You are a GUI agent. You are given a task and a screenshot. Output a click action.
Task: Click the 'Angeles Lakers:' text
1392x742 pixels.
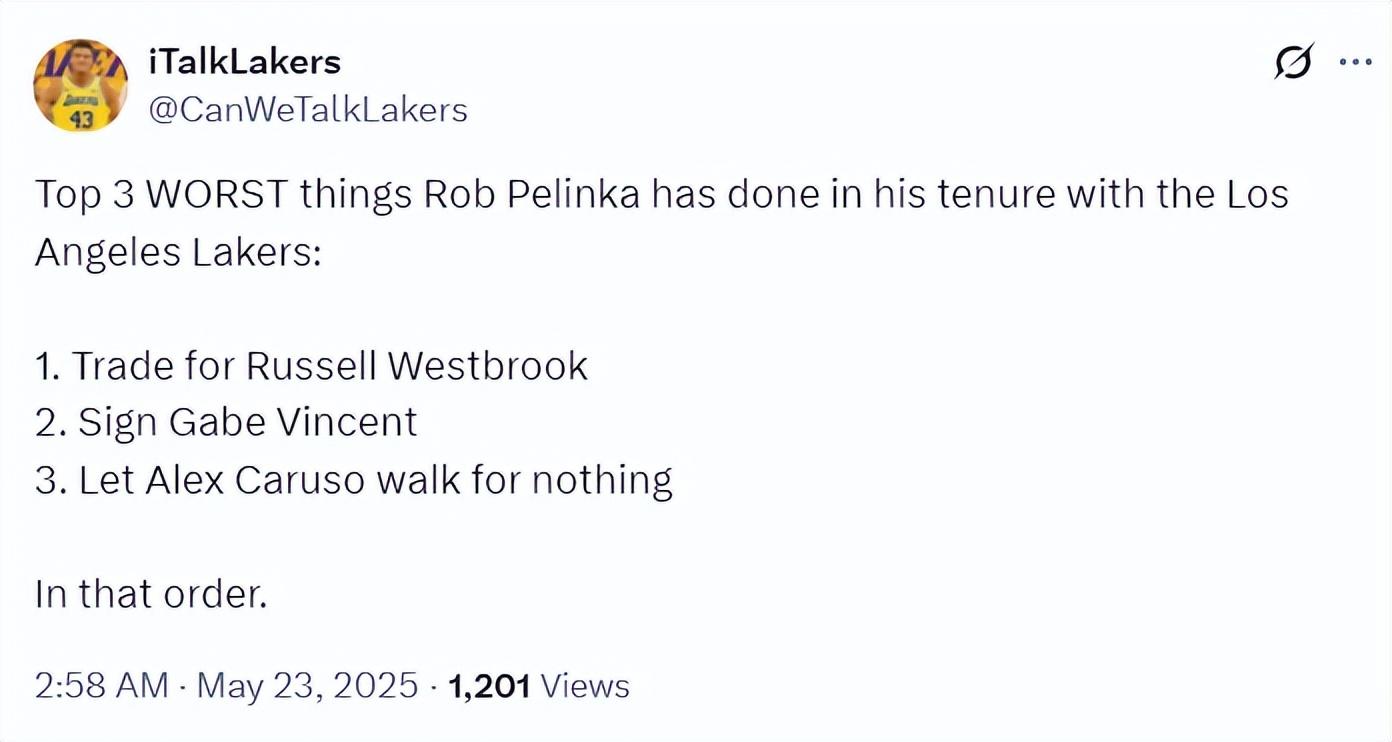178,252
